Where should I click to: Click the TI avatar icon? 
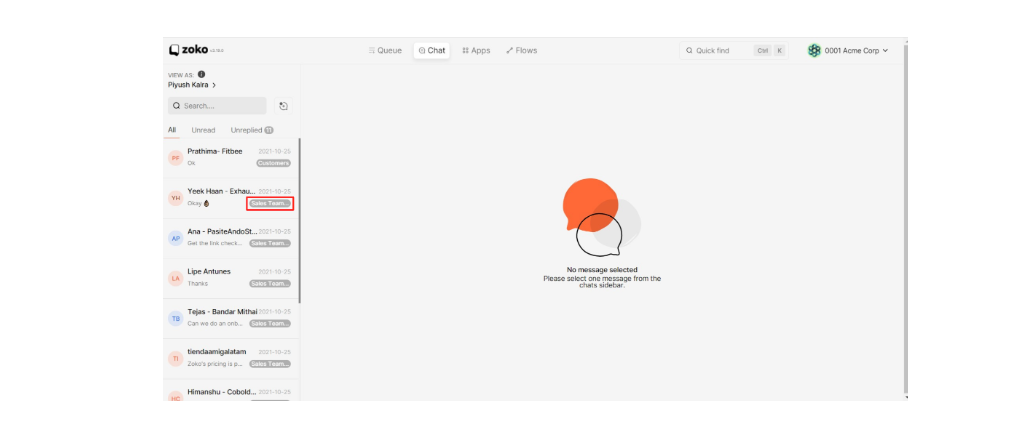click(175, 359)
